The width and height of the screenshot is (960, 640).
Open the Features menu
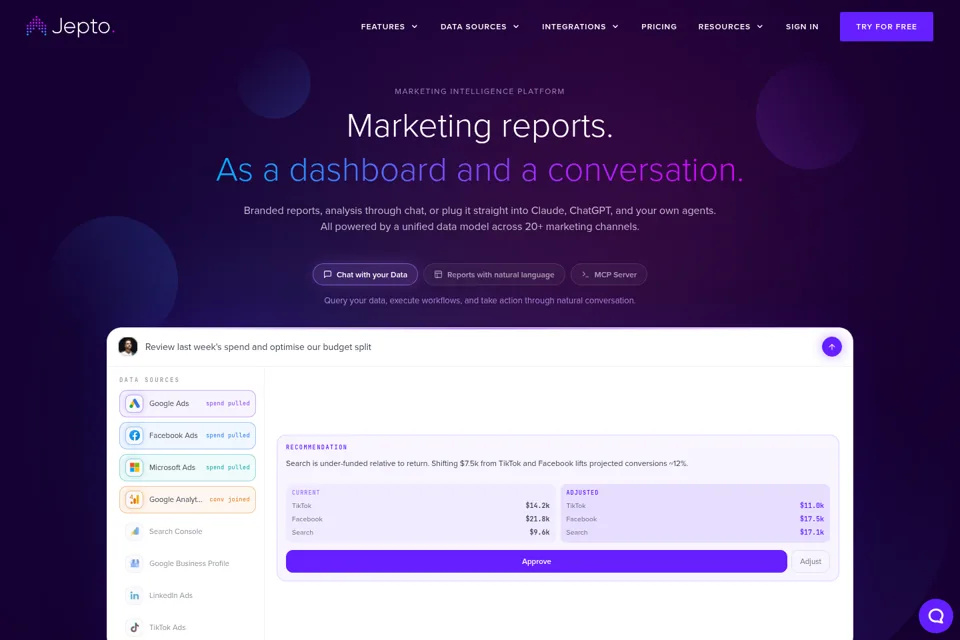389,27
